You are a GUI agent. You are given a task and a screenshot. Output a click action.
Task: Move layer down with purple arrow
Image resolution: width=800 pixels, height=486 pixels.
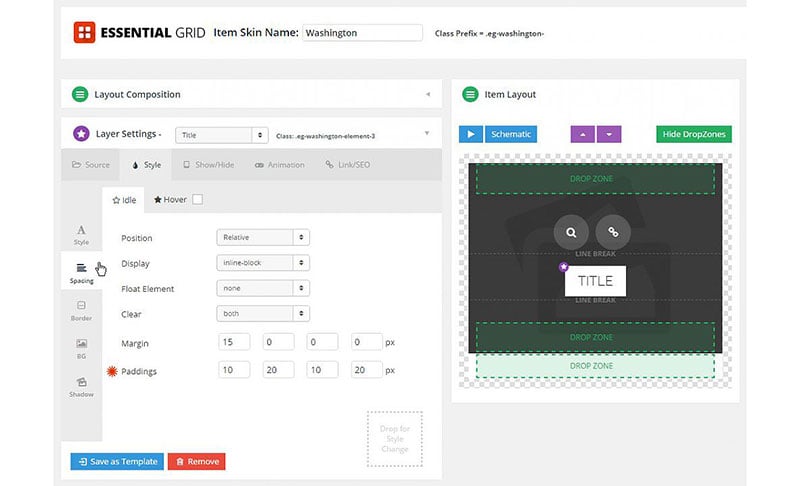(x=609, y=134)
